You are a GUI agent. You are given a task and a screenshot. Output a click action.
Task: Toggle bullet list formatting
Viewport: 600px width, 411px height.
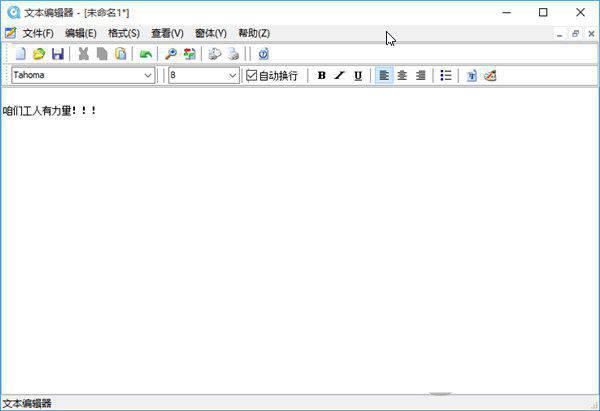coord(446,76)
